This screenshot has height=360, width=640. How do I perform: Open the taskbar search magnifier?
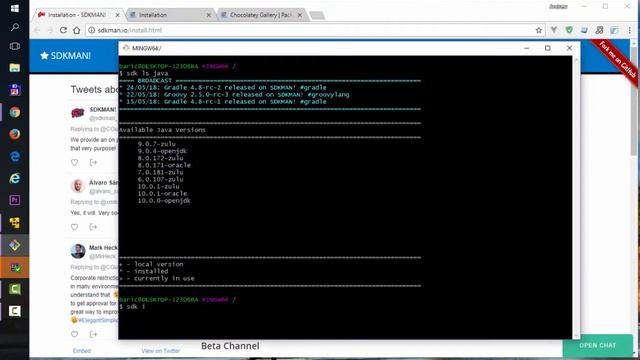[15, 27]
